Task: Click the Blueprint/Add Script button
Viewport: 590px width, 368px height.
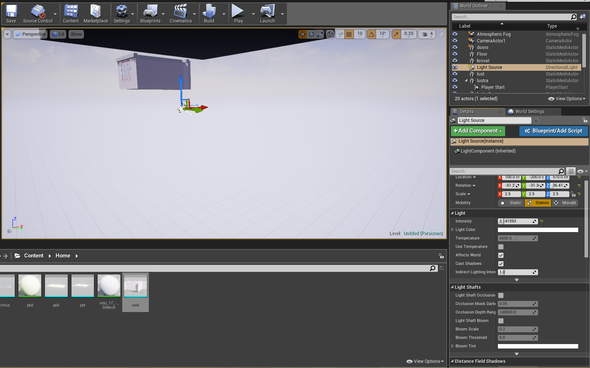Action: tap(554, 131)
